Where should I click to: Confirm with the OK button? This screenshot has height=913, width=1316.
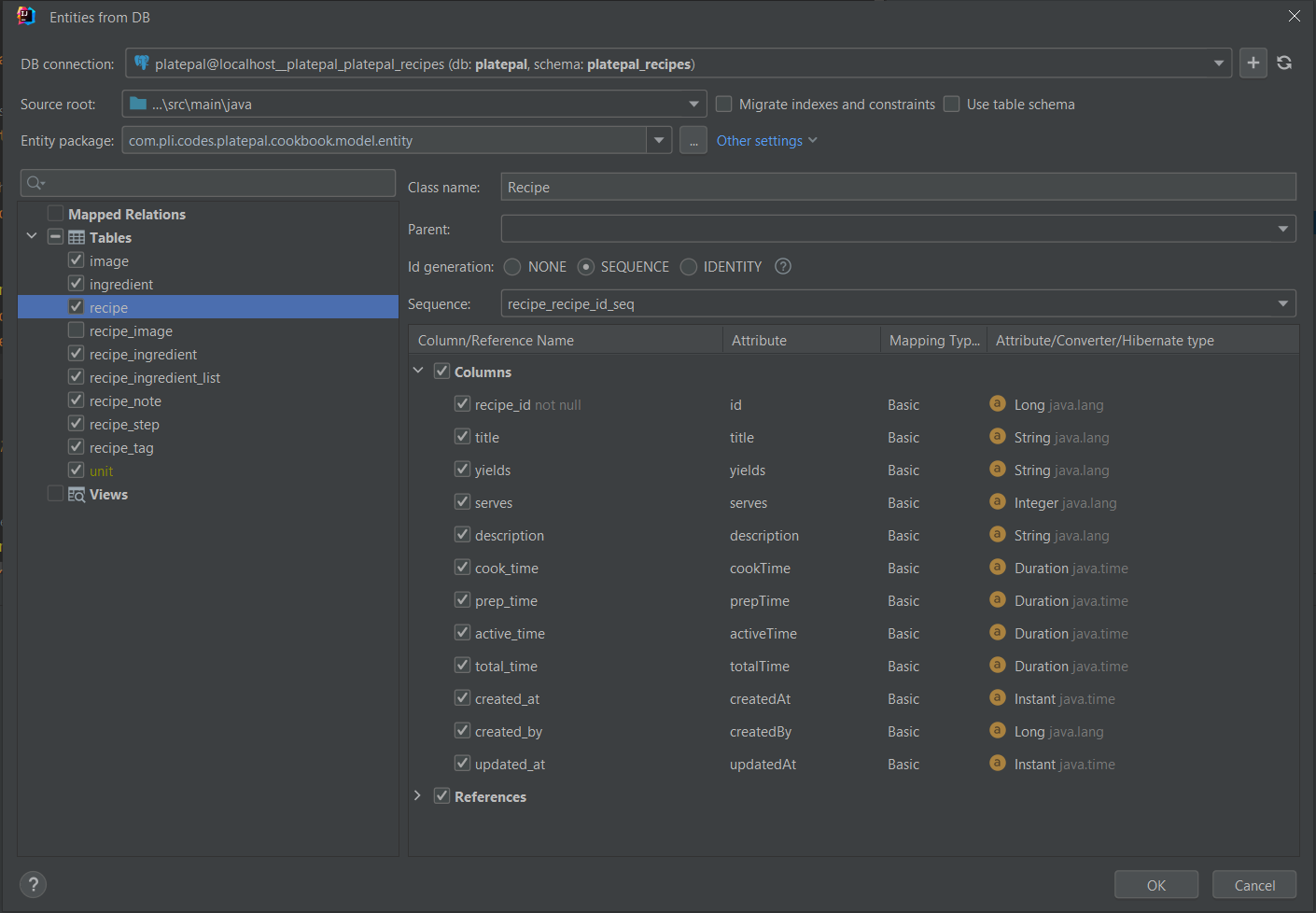click(1156, 885)
